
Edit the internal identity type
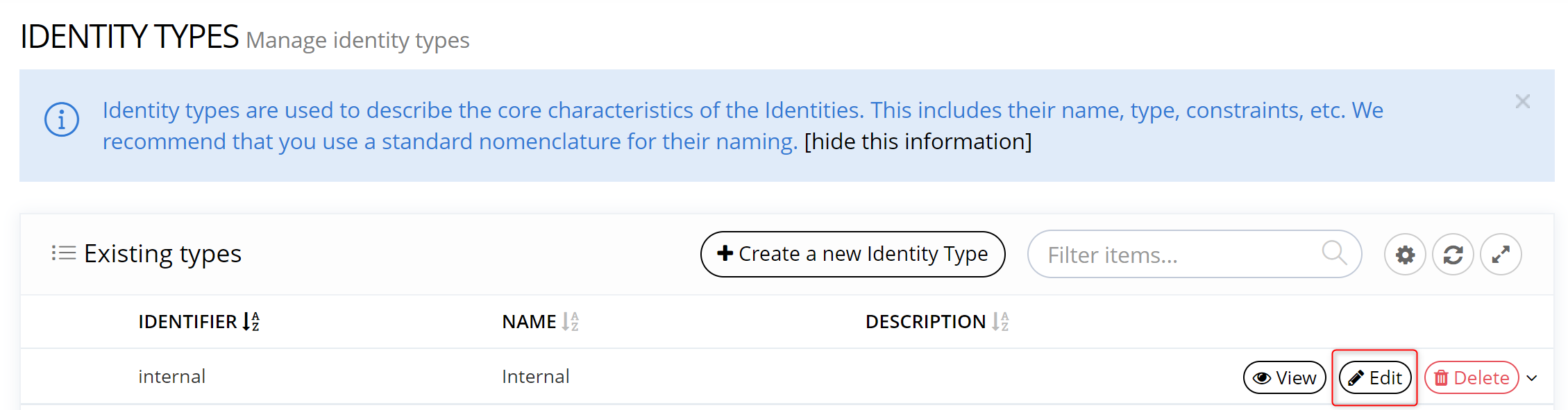[1374, 377]
